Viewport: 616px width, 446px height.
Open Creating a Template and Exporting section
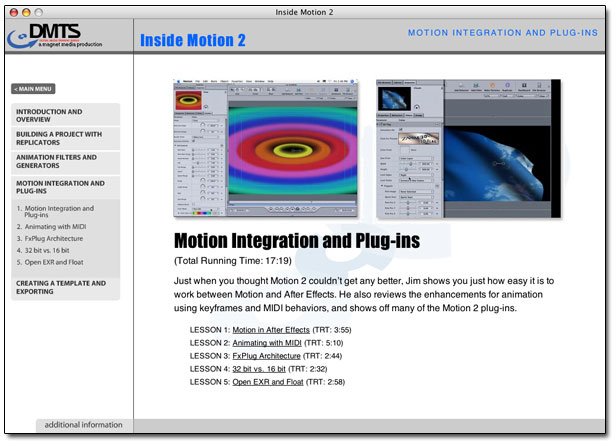66,287
